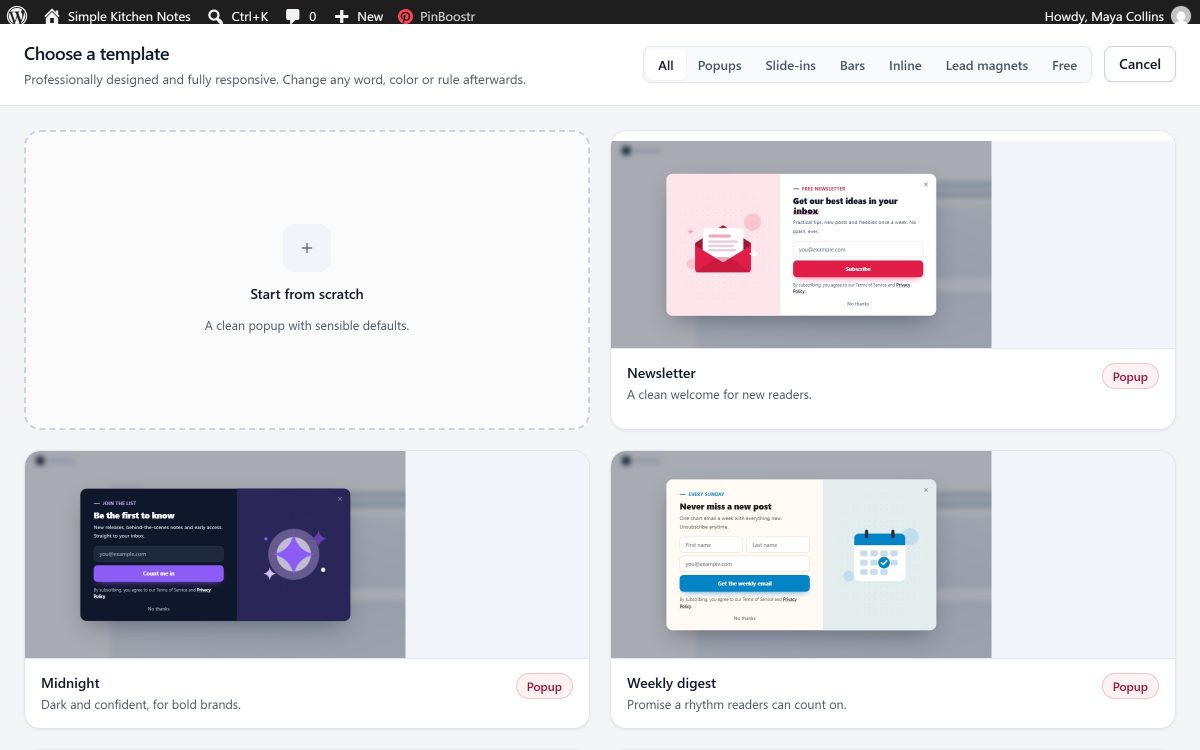Click the Popup badge on Weekly digest card
This screenshot has width=1200, height=750.
(x=1131, y=687)
